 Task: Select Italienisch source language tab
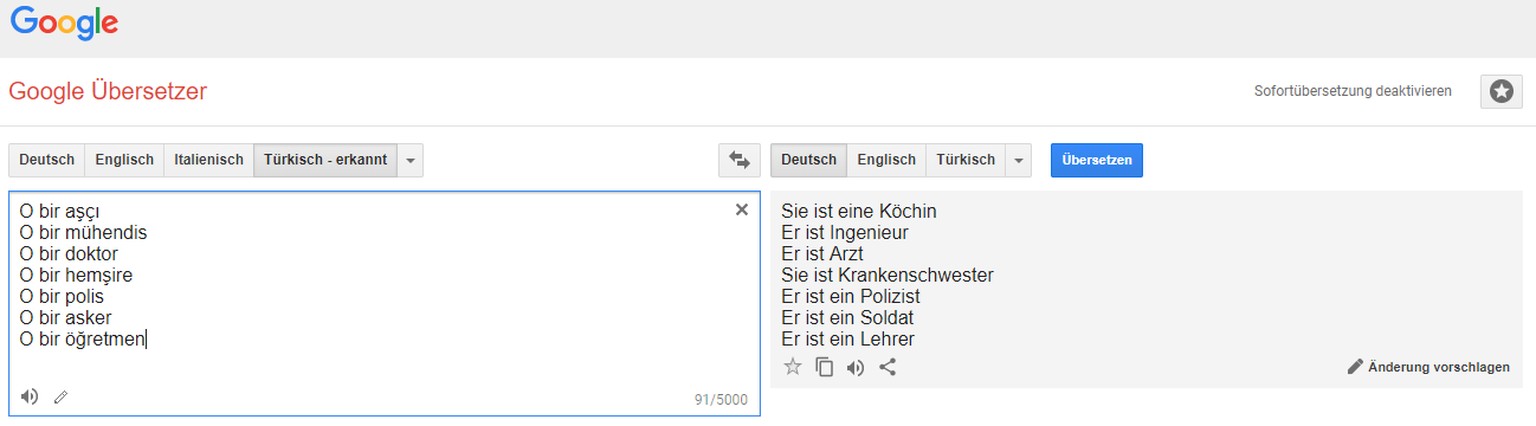tap(208, 160)
